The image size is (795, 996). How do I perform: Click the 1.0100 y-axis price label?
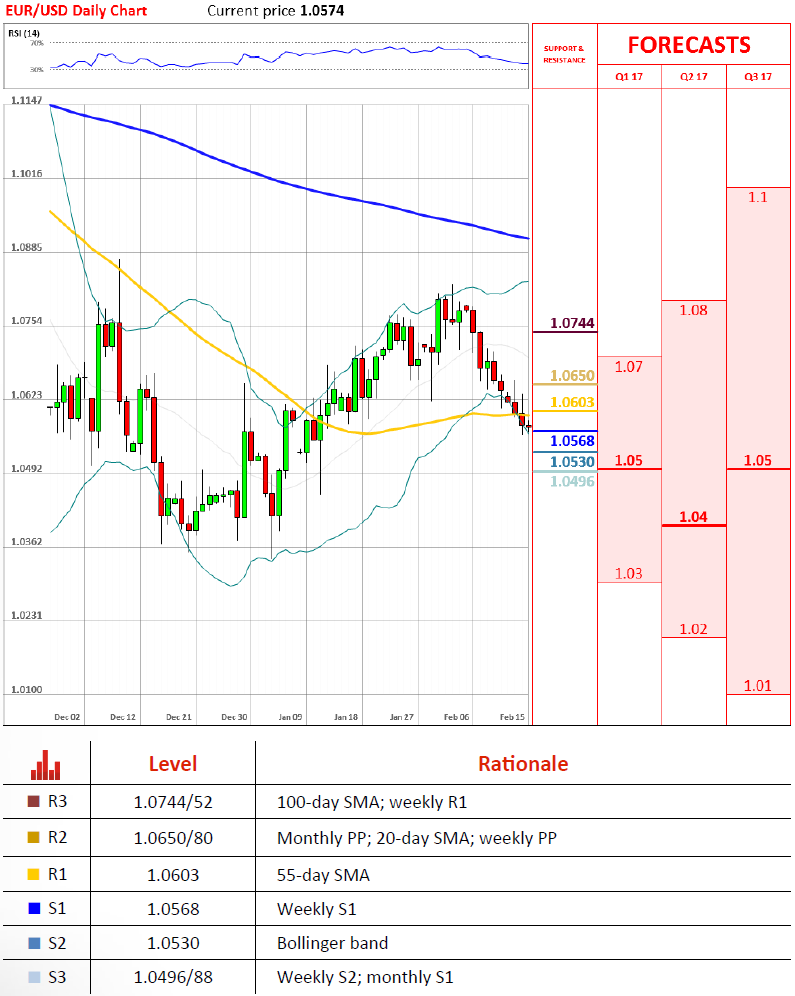coord(27,689)
